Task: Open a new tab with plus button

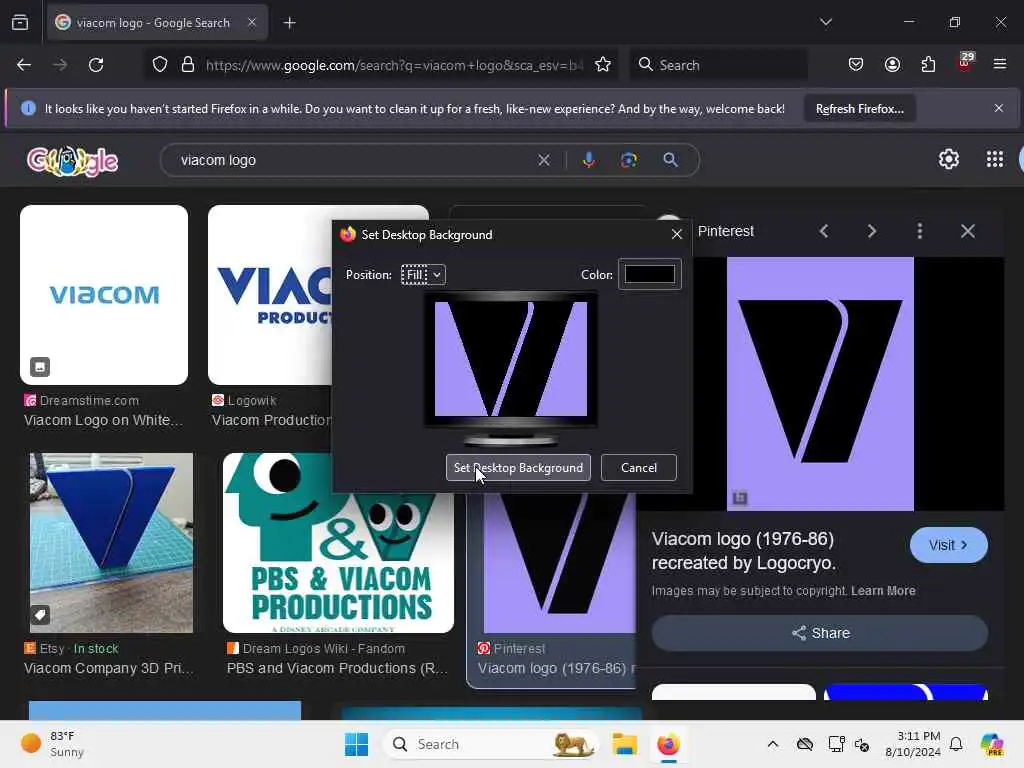Action: [x=289, y=23]
